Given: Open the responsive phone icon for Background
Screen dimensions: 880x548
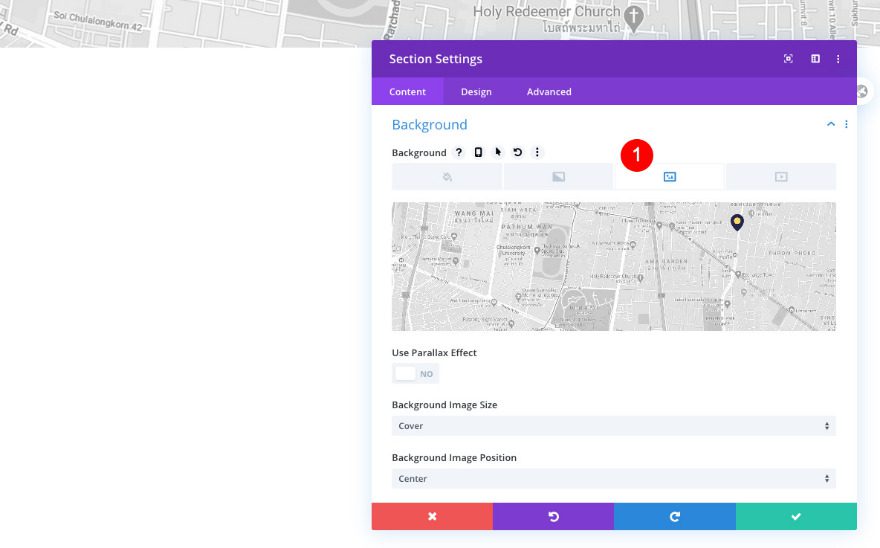Looking at the screenshot, I should coord(478,152).
